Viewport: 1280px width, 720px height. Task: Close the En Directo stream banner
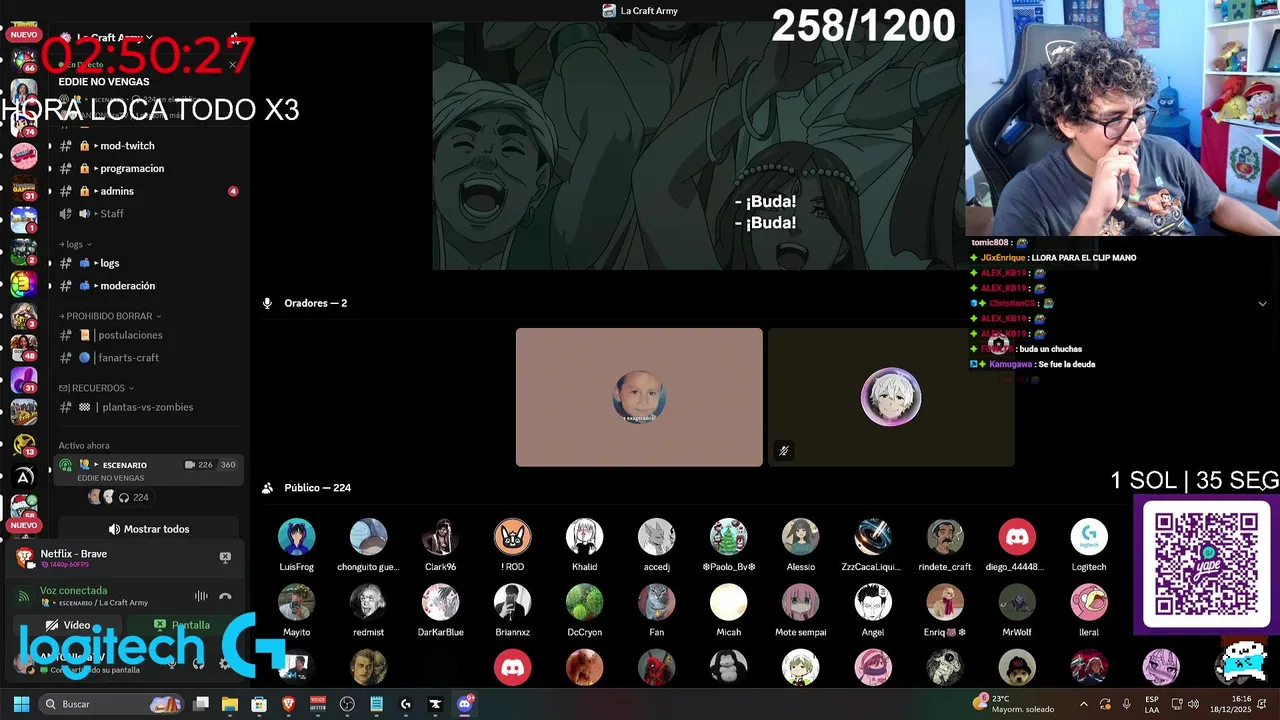point(232,65)
